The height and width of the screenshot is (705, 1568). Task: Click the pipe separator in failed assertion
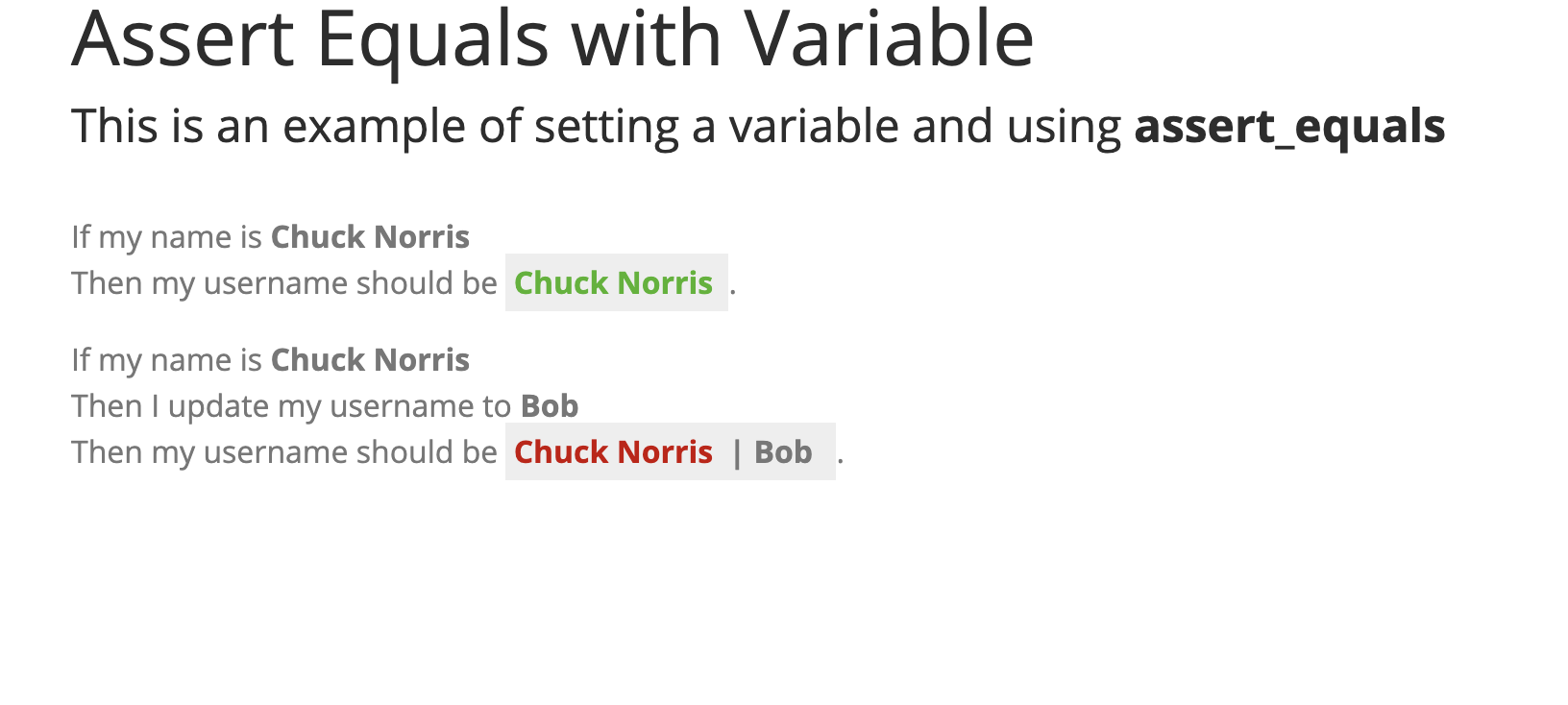click(x=737, y=453)
